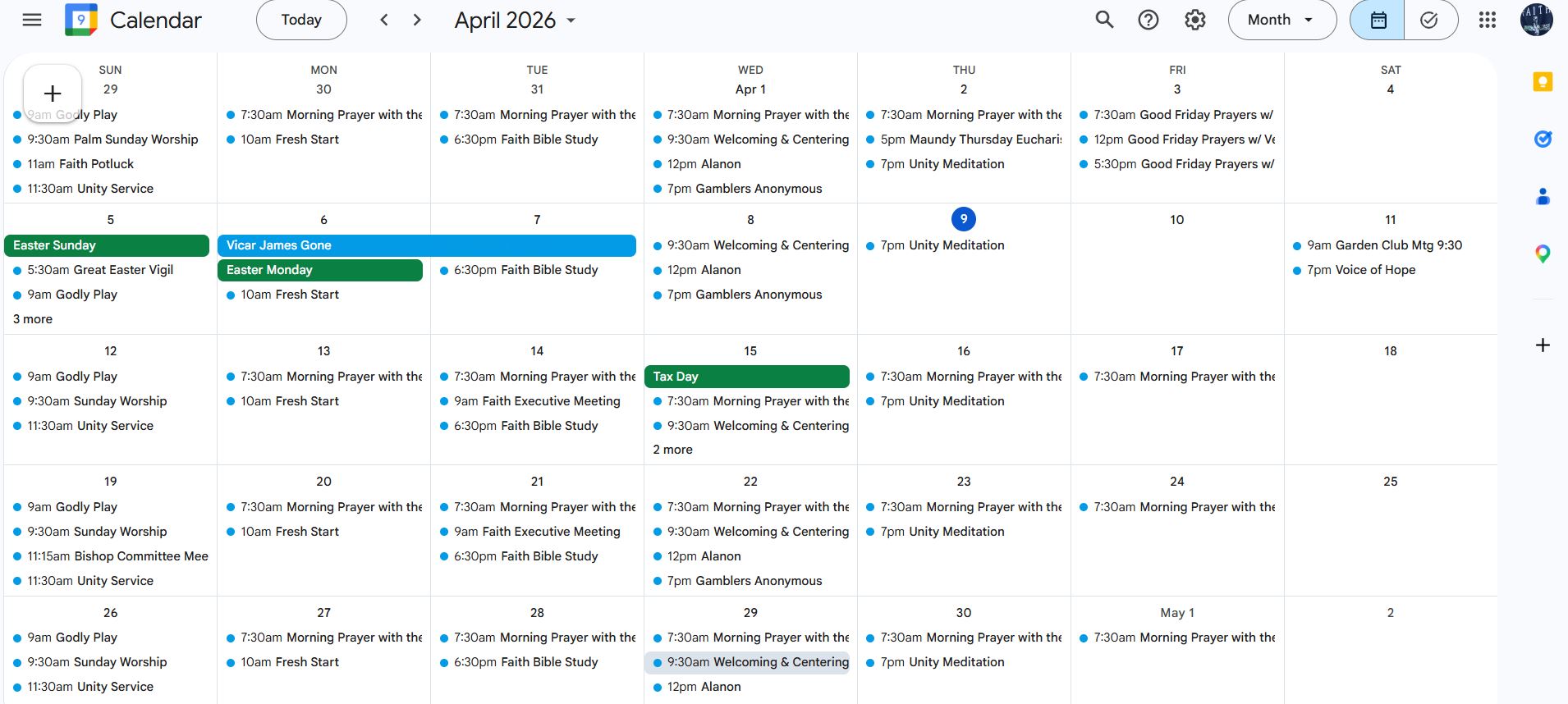1568x704 pixels.
Task: Open the Support help icon
Action: click(1148, 20)
